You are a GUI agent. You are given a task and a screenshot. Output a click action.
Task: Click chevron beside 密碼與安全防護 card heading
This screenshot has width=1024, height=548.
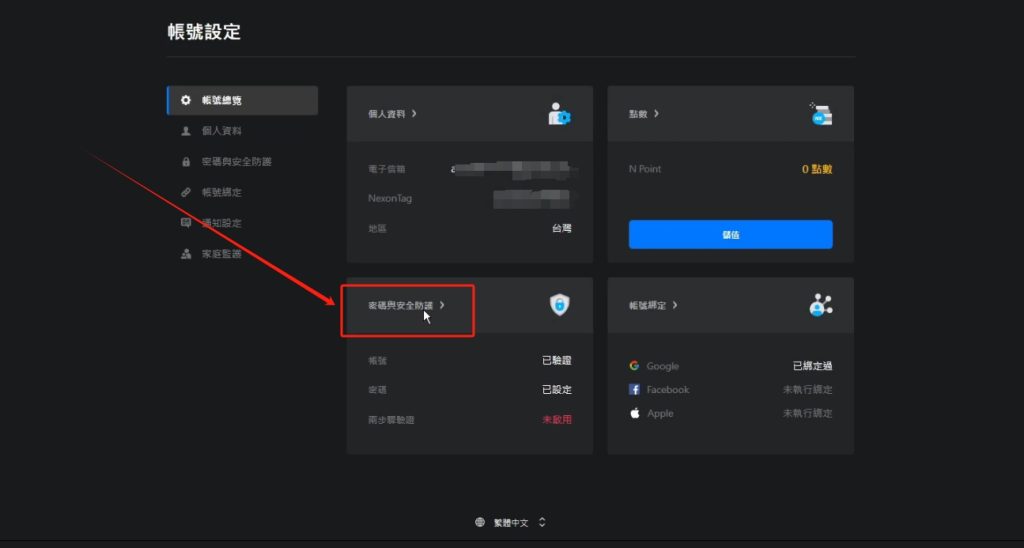click(442, 305)
